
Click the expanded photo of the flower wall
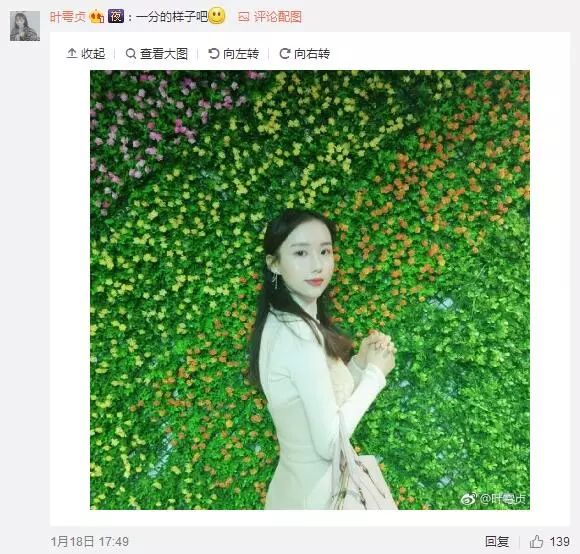[310, 290]
